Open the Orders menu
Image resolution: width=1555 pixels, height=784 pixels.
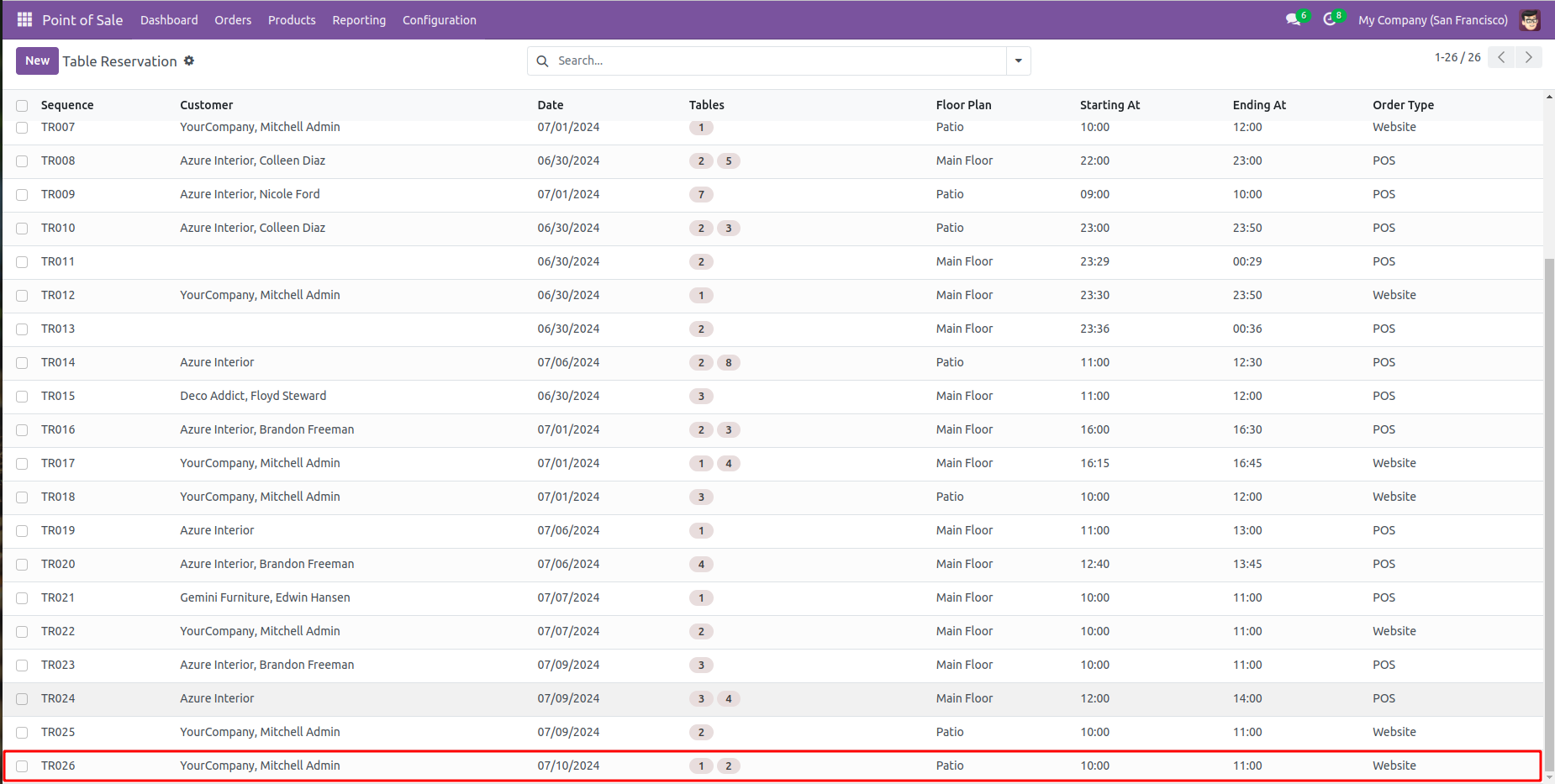233,20
